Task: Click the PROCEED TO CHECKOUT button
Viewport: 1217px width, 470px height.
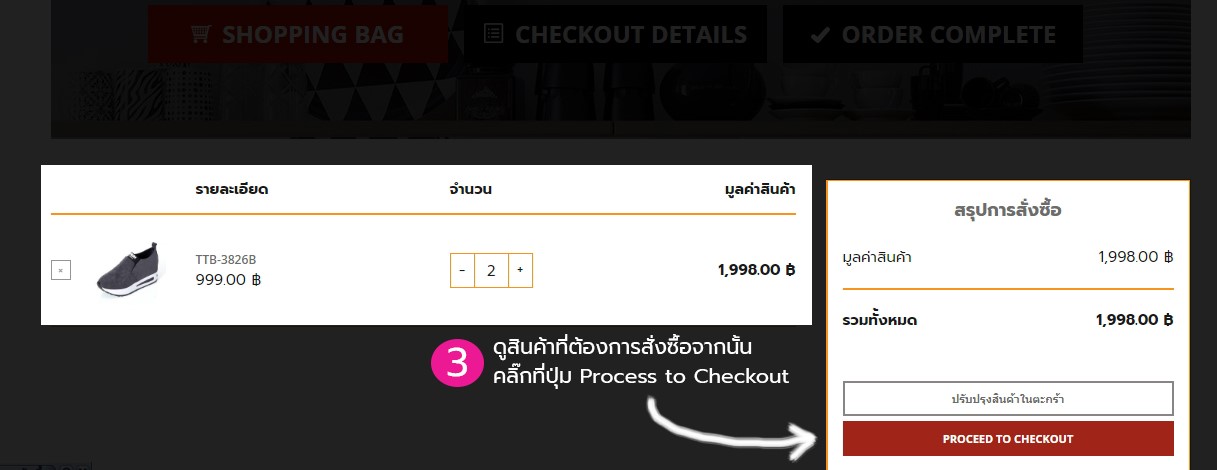Action: (1008, 439)
